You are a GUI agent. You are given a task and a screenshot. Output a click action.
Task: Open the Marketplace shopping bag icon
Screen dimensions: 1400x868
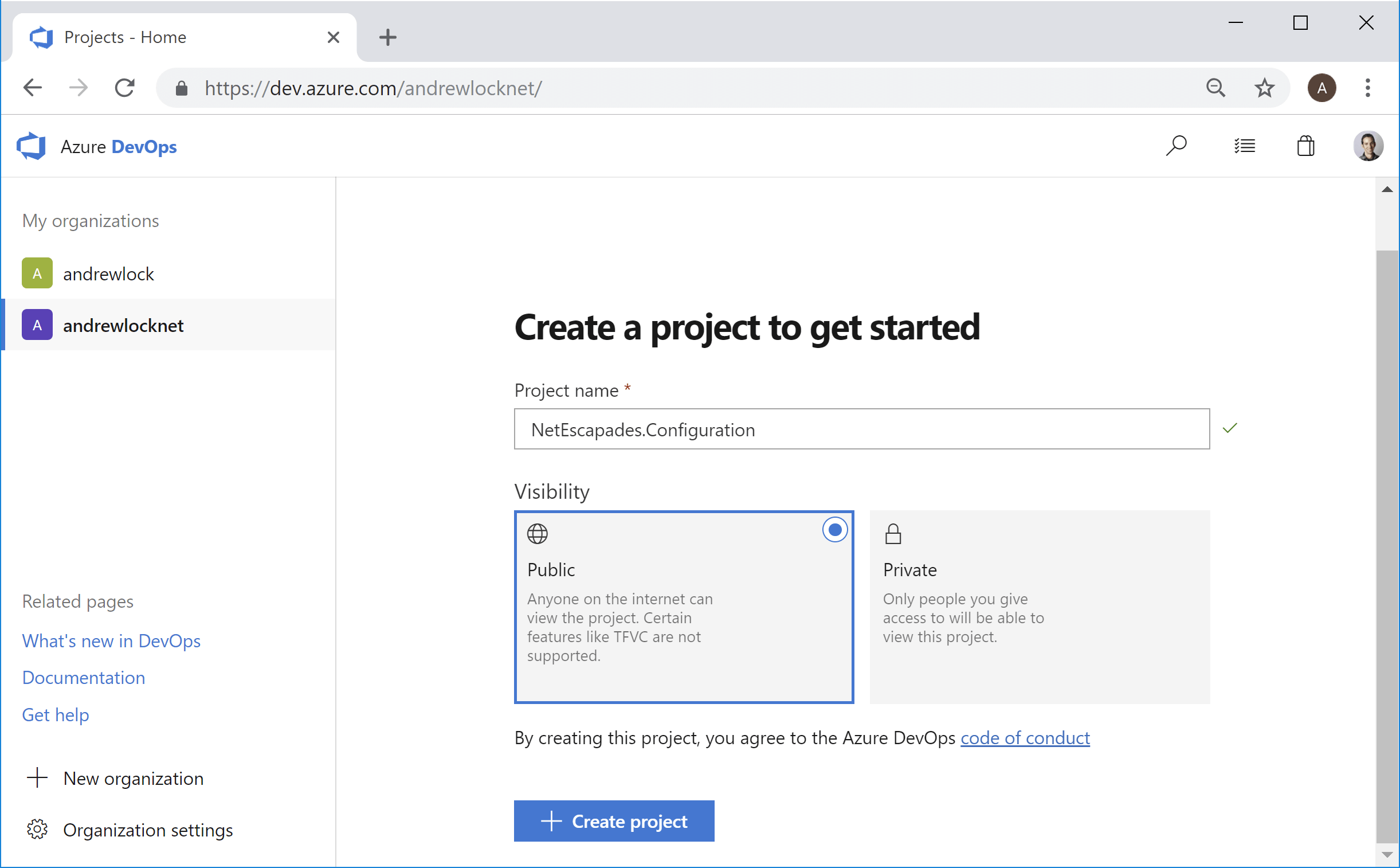tap(1305, 146)
